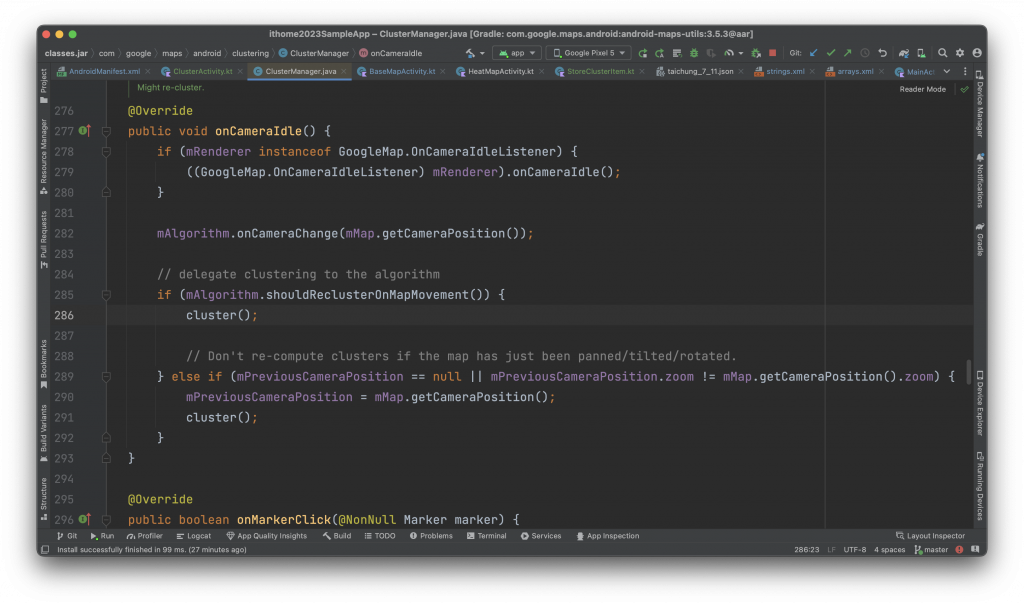Image resolution: width=1024 pixels, height=605 pixels.
Task: Open the Terminal tool window
Action: pyautogui.click(x=487, y=536)
